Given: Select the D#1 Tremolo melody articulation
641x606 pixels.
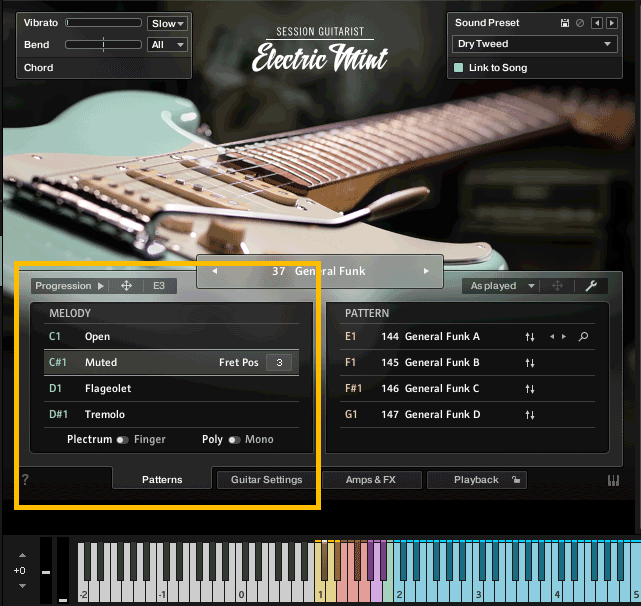Looking at the screenshot, I should [x=171, y=414].
